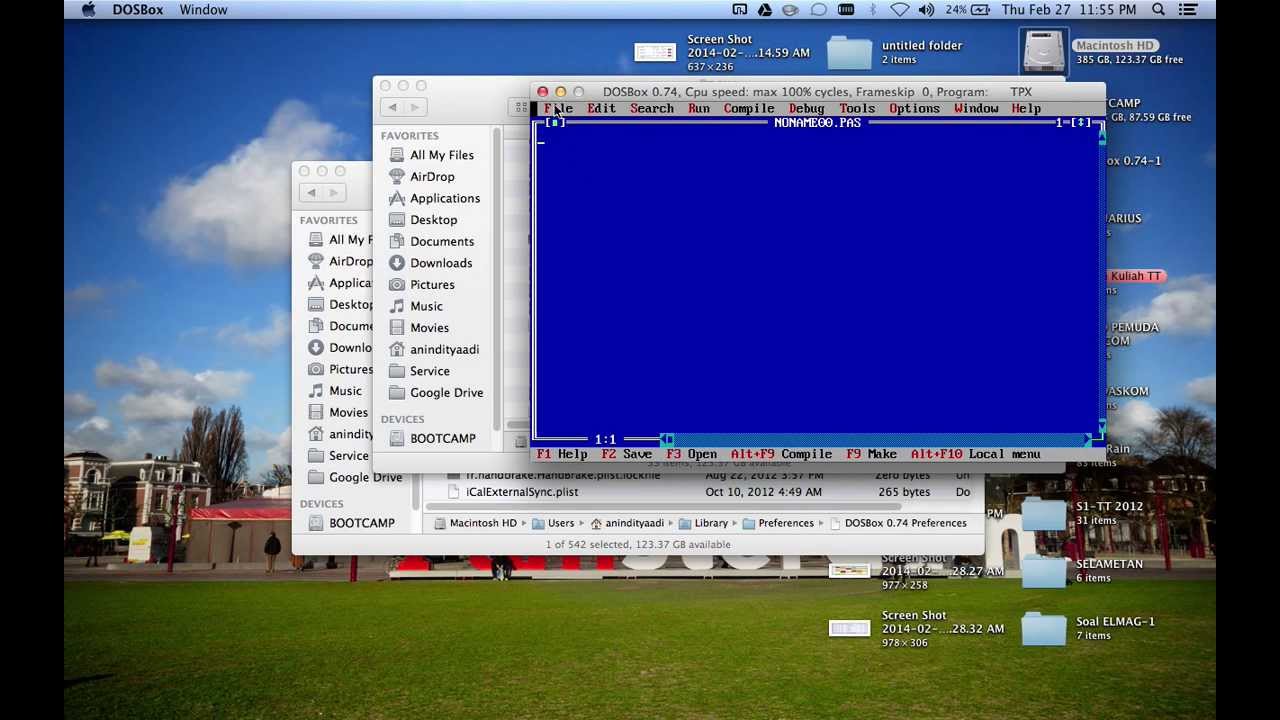Viewport: 1280px width, 720px height.
Task: Open the macOS Window menu
Action: [x=203, y=10]
